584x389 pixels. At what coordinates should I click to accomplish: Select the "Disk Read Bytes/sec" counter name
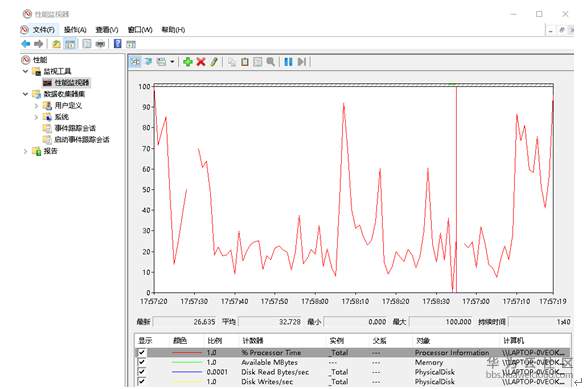(x=275, y=372)
